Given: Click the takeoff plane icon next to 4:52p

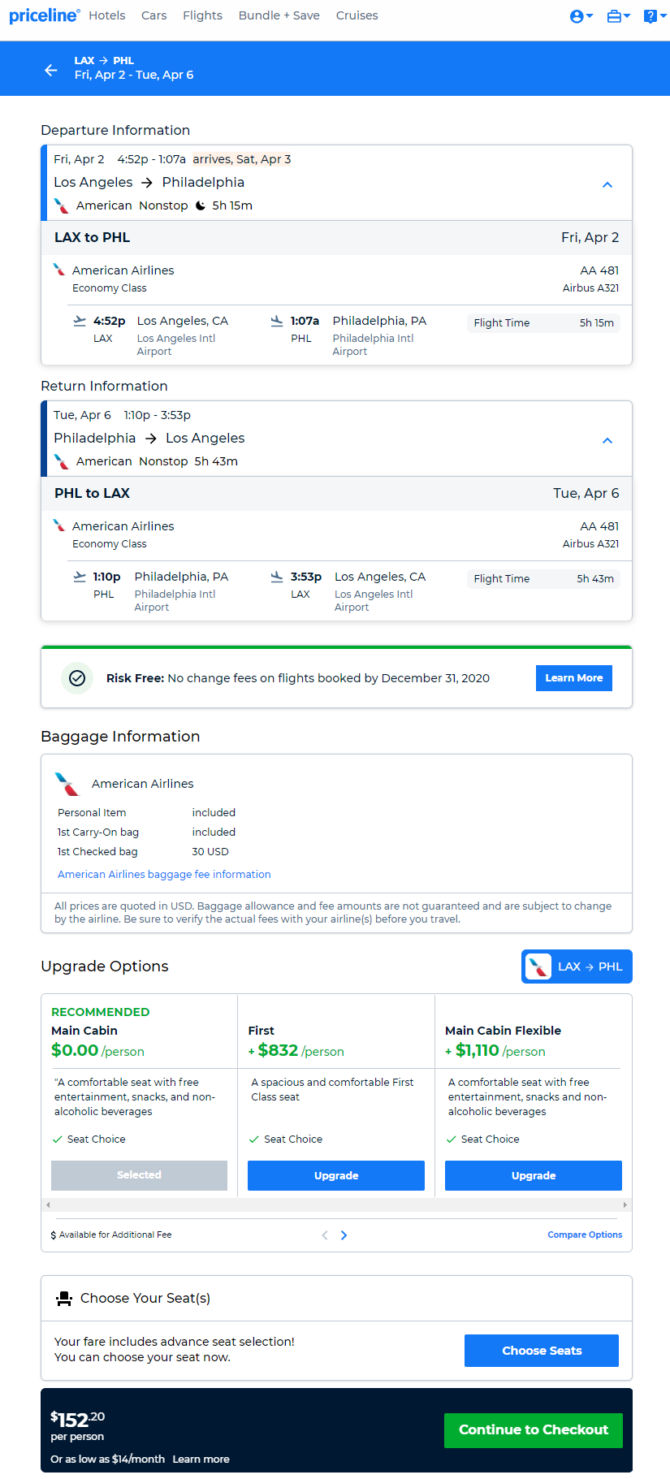Looking at the screenshot, I should (79, 321).
